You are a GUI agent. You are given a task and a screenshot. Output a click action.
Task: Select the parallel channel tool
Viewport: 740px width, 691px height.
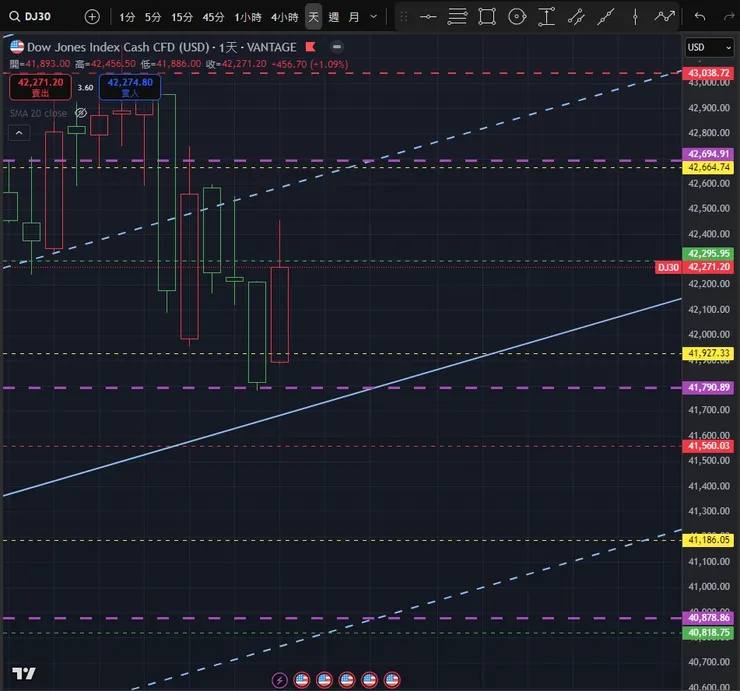(576, 17)
